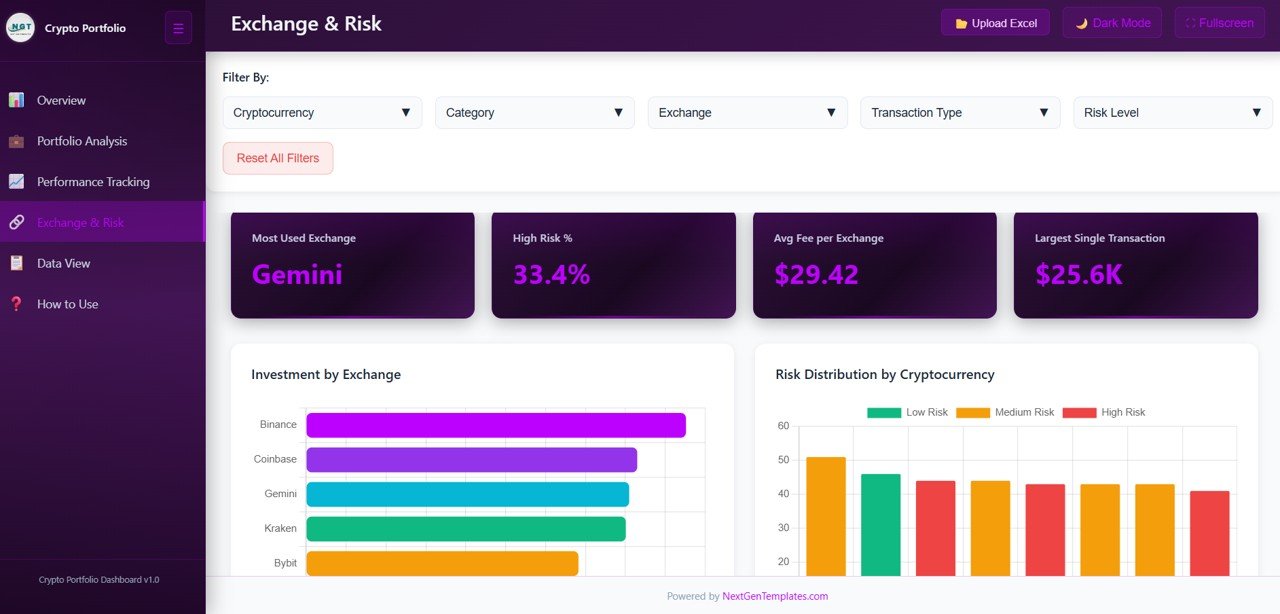The width and height of the screenshot is (1280, 614).
Task: Open the Risk Level dropdown
Action: click(x=1172, y=112)
